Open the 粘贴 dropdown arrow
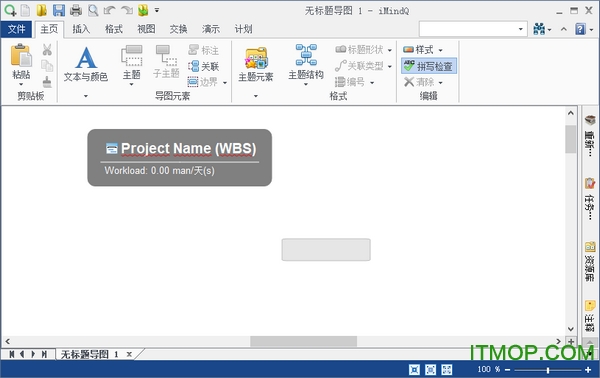The height and width of the screenshot is (378, 600). pyautogui.click(x=21, y=84)
